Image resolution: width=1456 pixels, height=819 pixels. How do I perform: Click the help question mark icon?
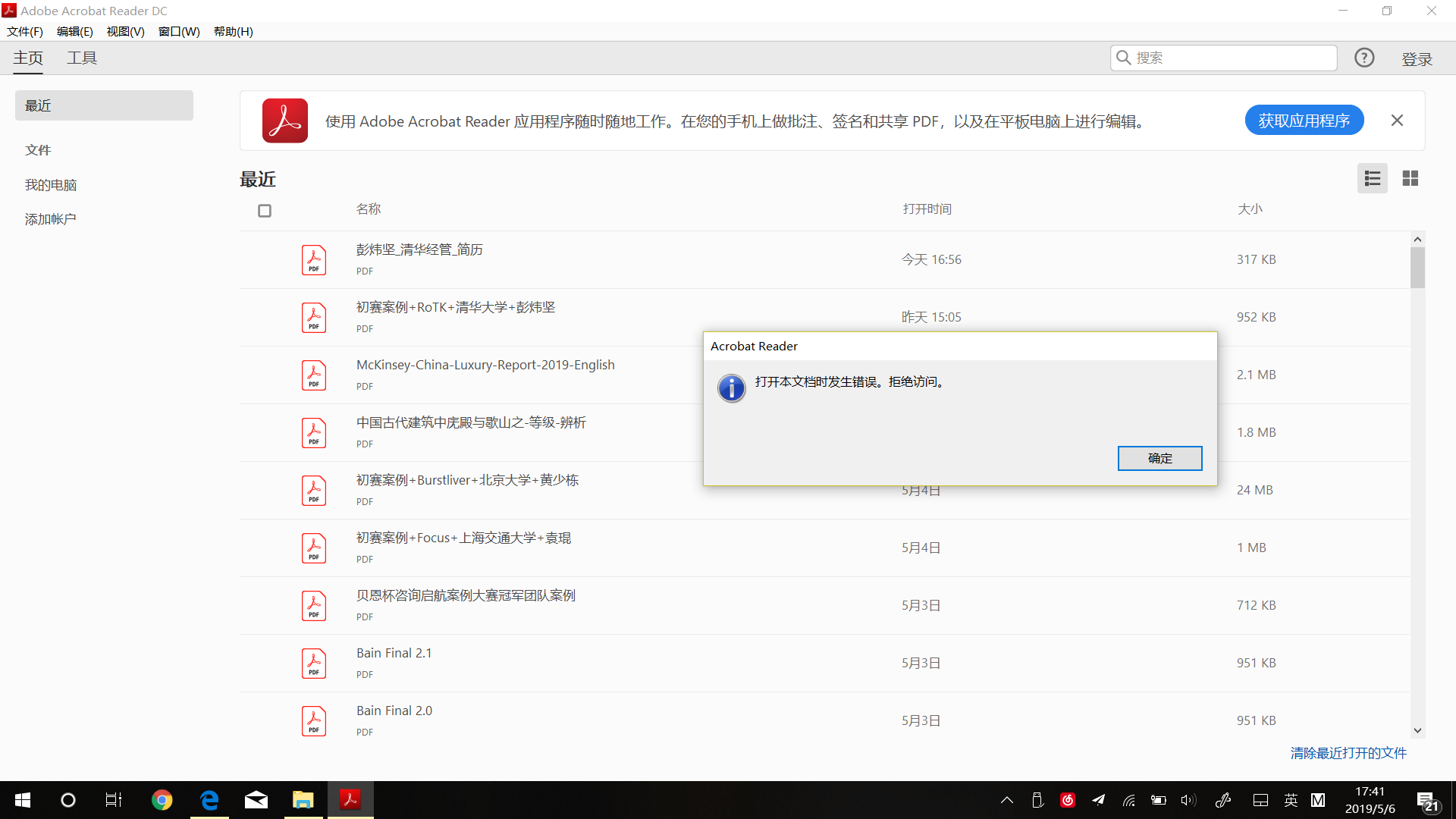[x=1364, y=58]
